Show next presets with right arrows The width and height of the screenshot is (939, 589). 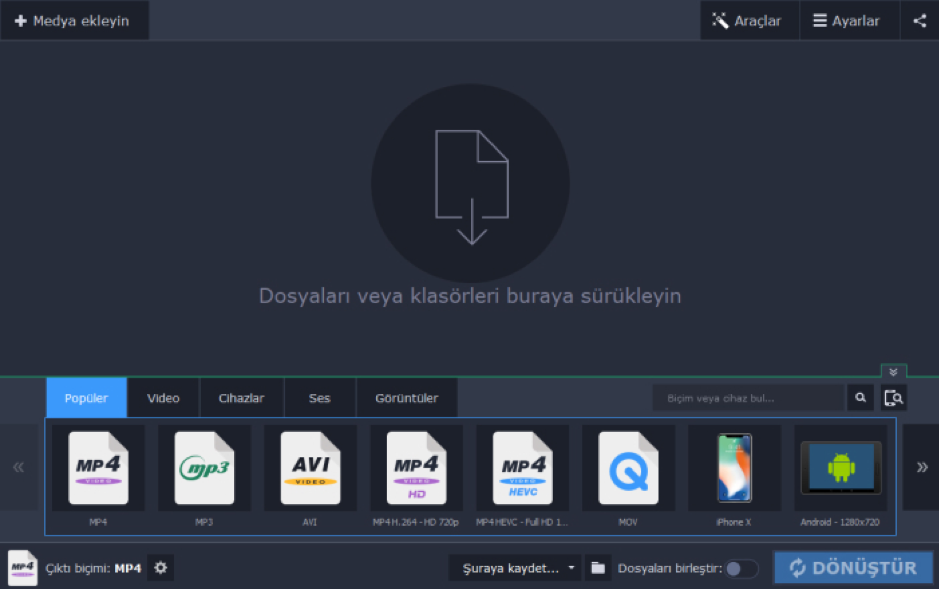pos(922,467)
